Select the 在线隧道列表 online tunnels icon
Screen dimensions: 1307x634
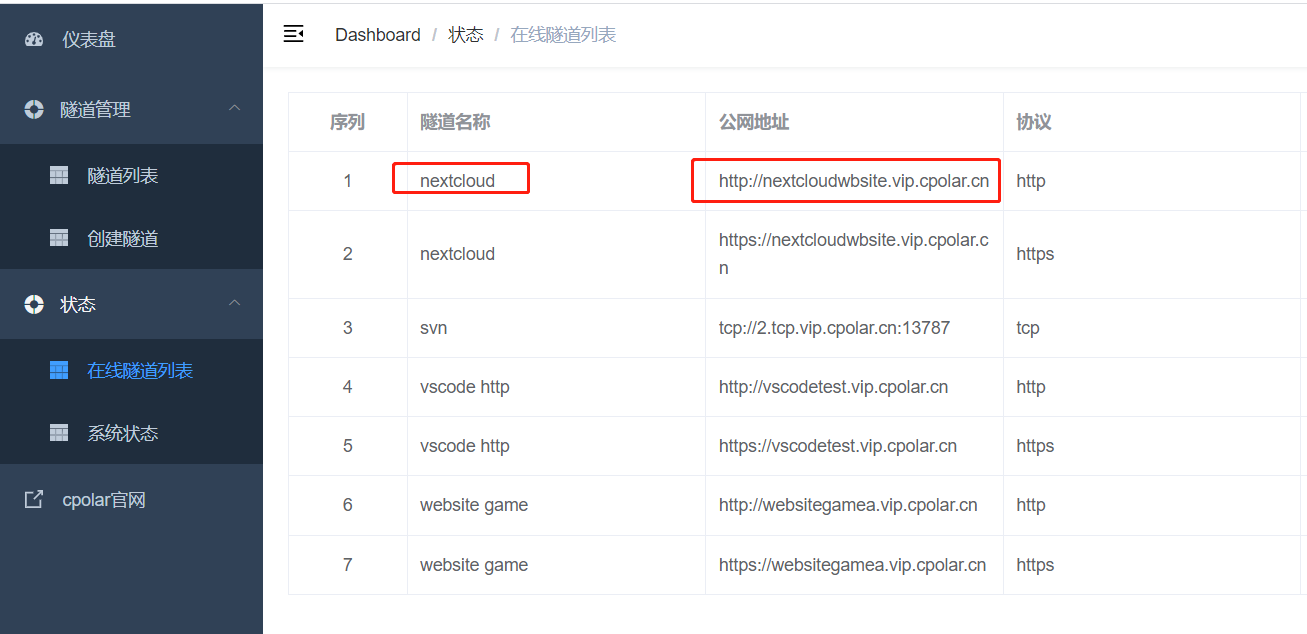click(x=58, y=369)
